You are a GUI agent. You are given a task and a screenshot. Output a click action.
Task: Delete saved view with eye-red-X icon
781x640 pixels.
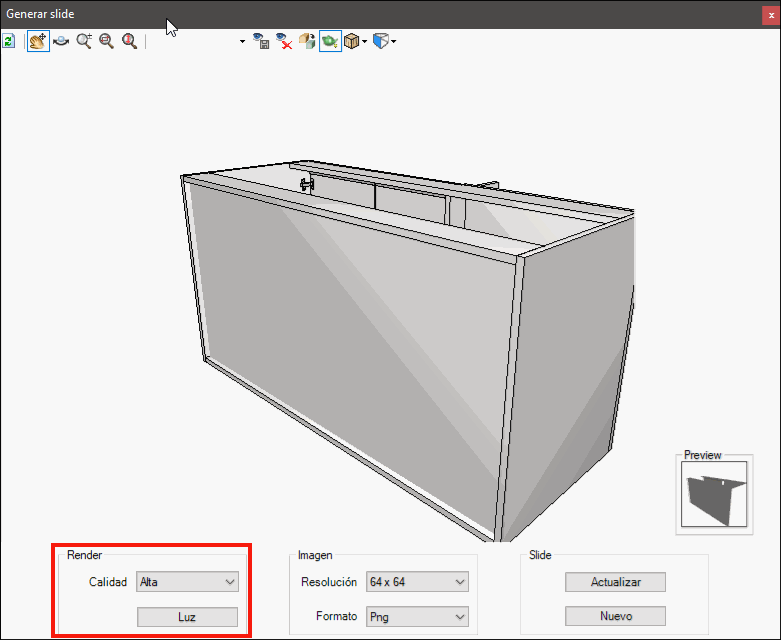pyautogui.click(x=284, y=41)
